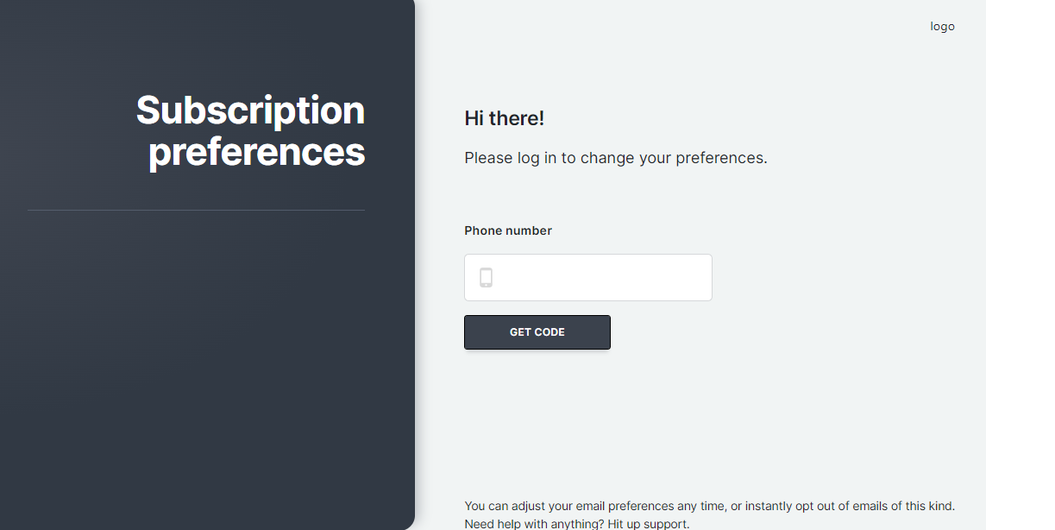This screenshot has width=1055, height=530.
Task: Click "Hit up support" in the footer
Action: (648, 524)
